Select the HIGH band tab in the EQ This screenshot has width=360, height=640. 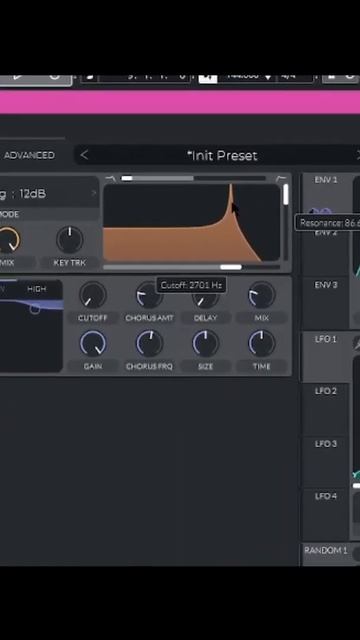point(37,289)
